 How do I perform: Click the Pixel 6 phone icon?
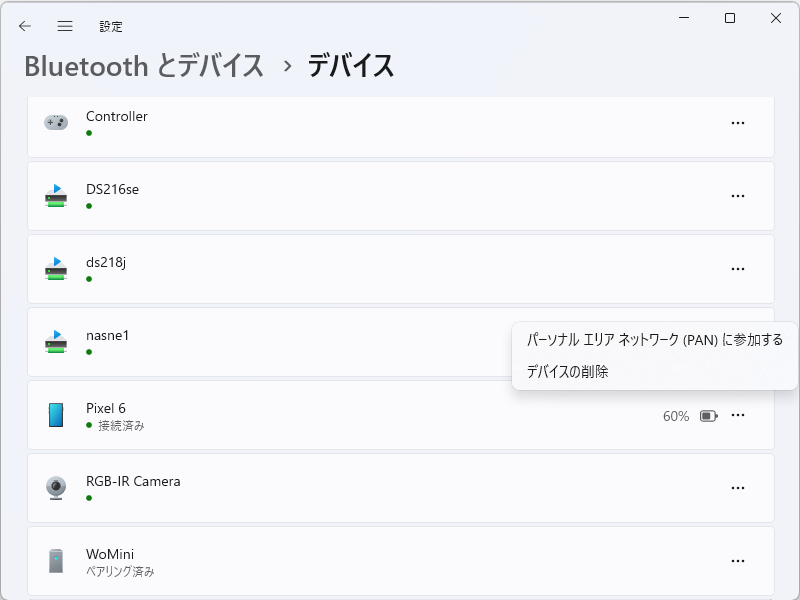click(x=55, y=413)
